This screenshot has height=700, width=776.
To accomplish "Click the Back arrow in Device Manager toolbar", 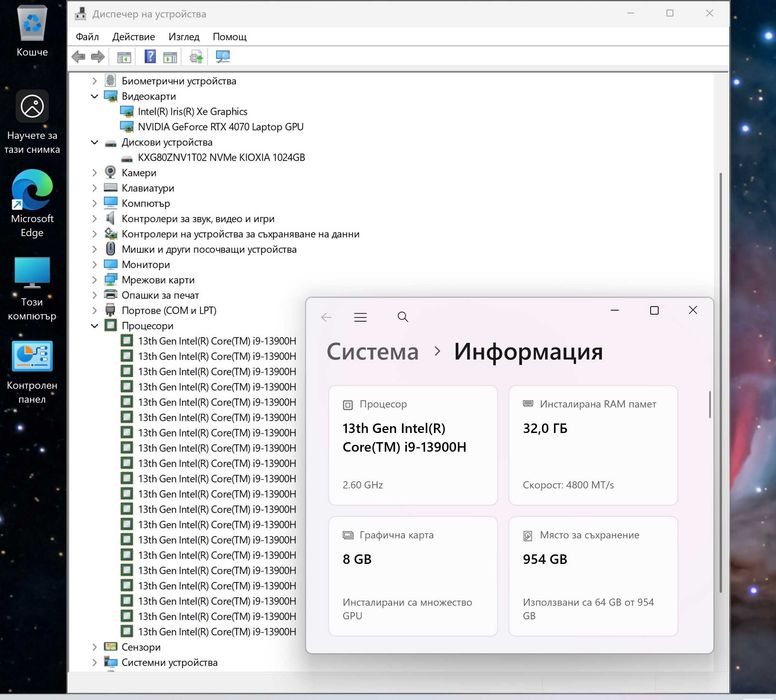I will [78, 57].
